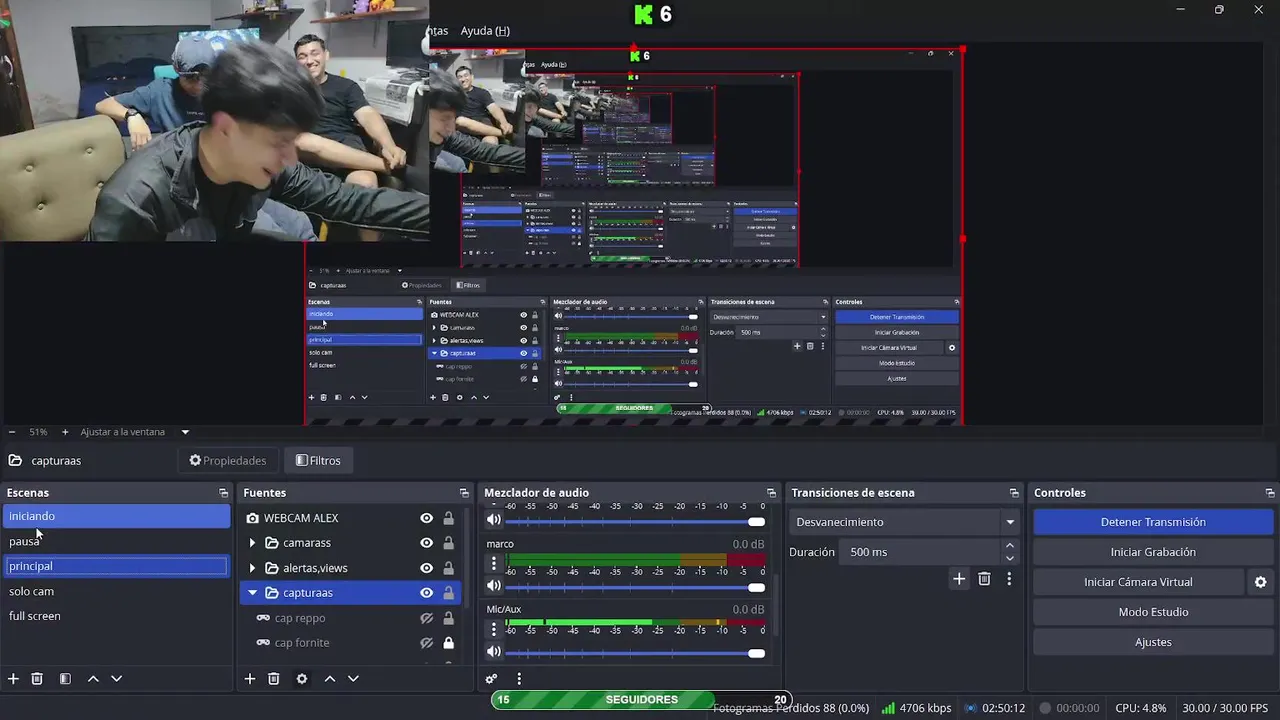Show the cap reppo source
Viewport: 1280px width, 720px height.
[x=426, y=618]
